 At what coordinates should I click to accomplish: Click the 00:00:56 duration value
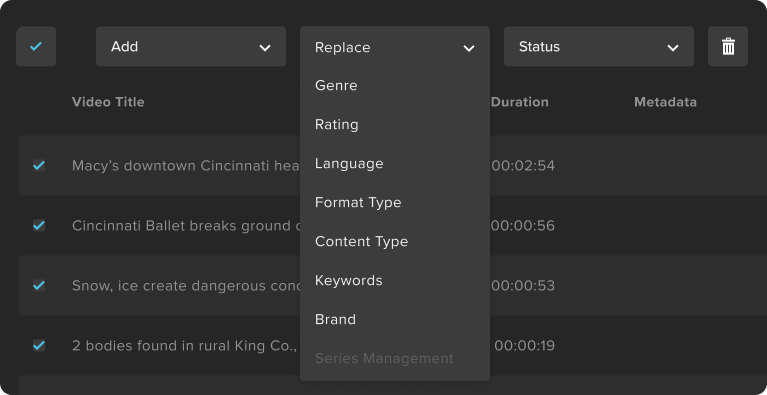pos(523,226)
